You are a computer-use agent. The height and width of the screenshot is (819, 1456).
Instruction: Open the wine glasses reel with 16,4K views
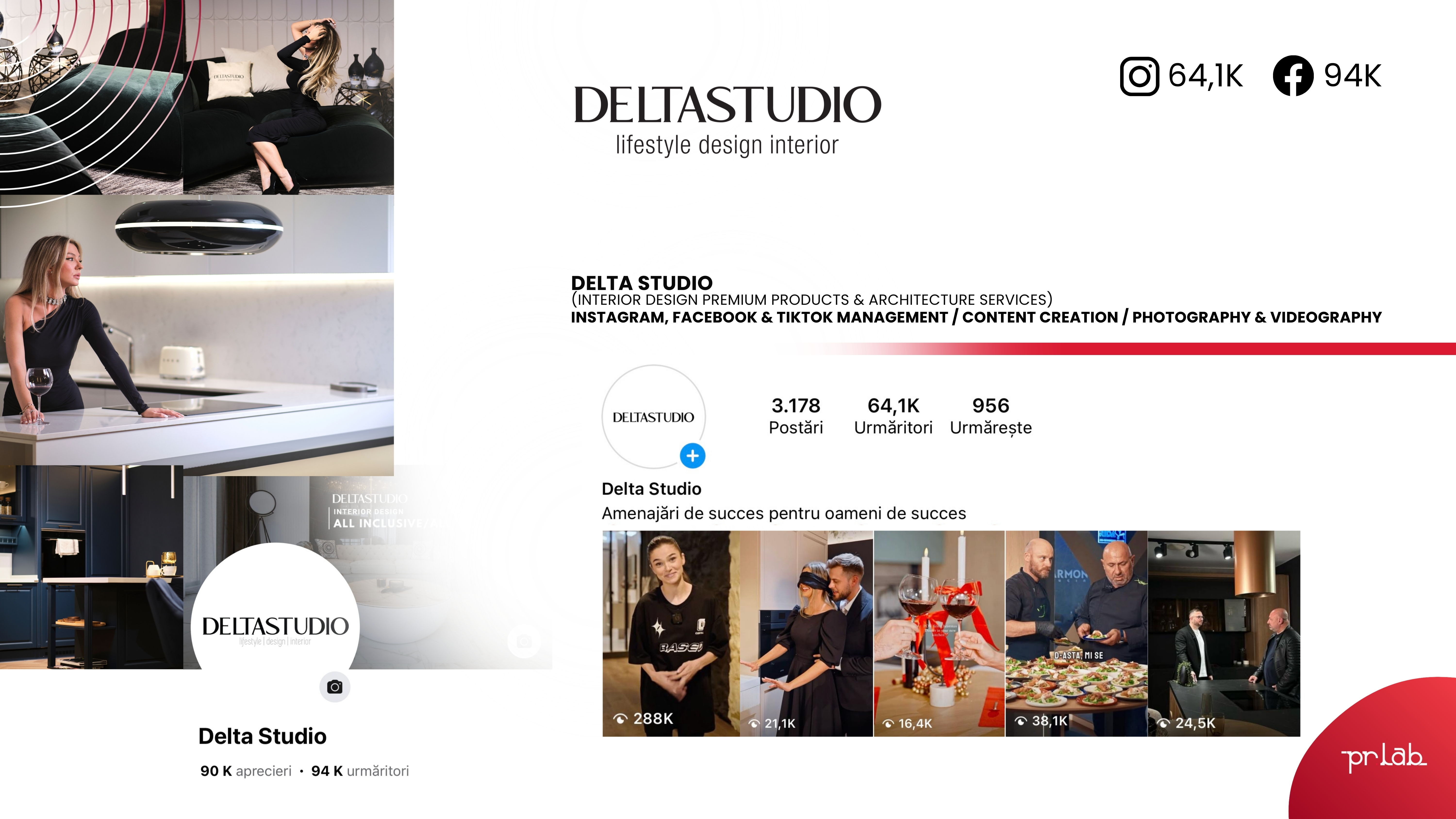click(x=939, y=633)
